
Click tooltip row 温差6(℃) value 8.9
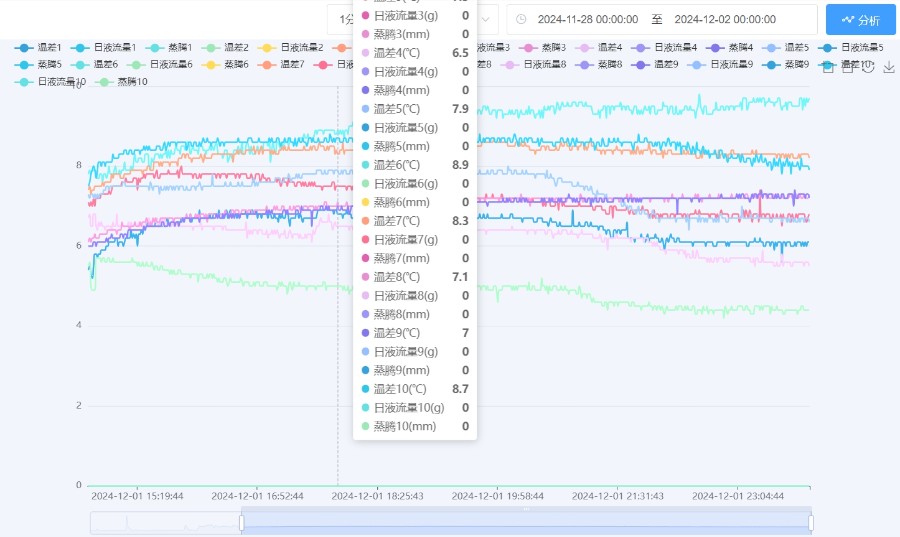460,165
